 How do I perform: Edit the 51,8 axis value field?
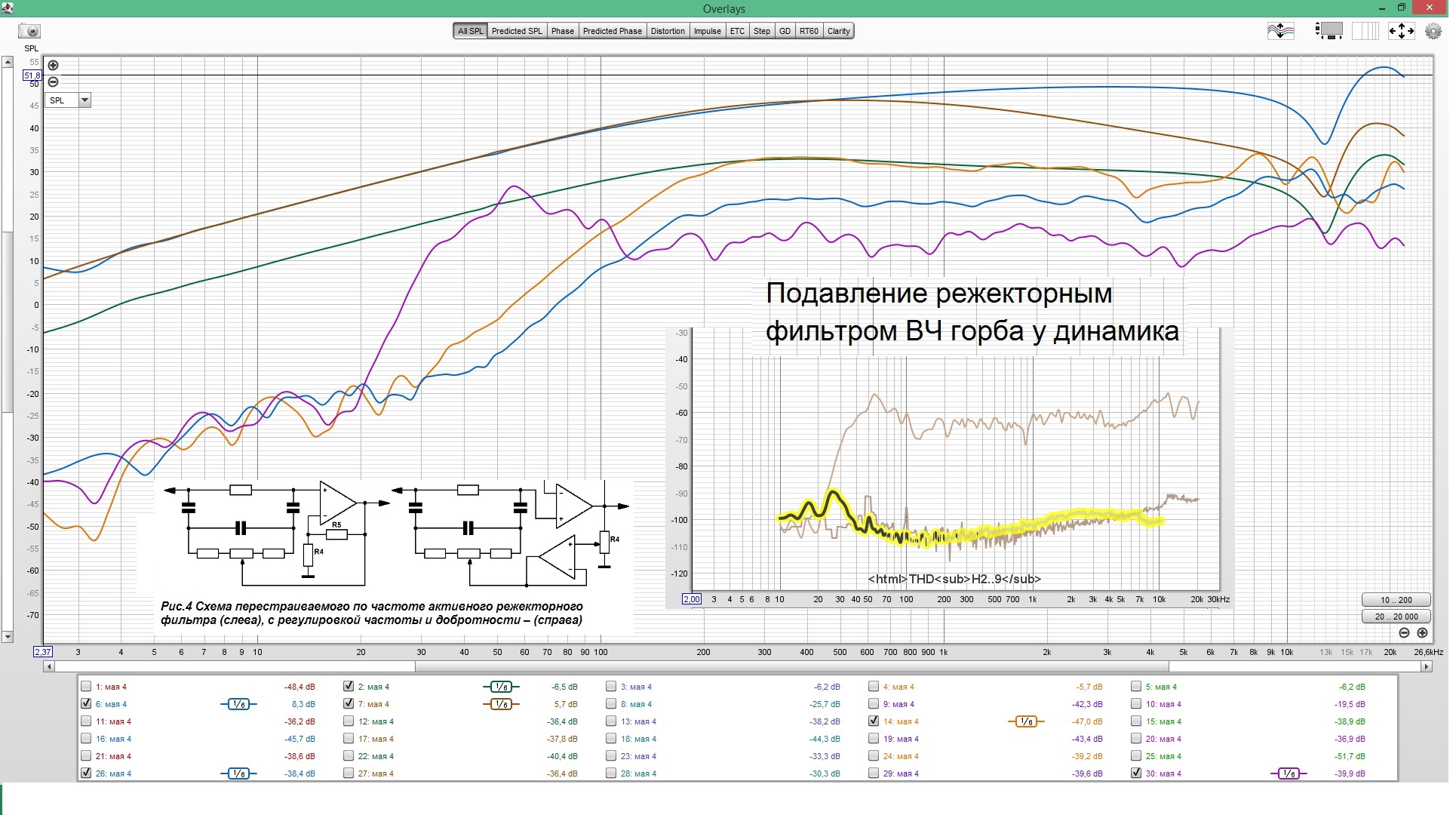[x=33, y=75]
